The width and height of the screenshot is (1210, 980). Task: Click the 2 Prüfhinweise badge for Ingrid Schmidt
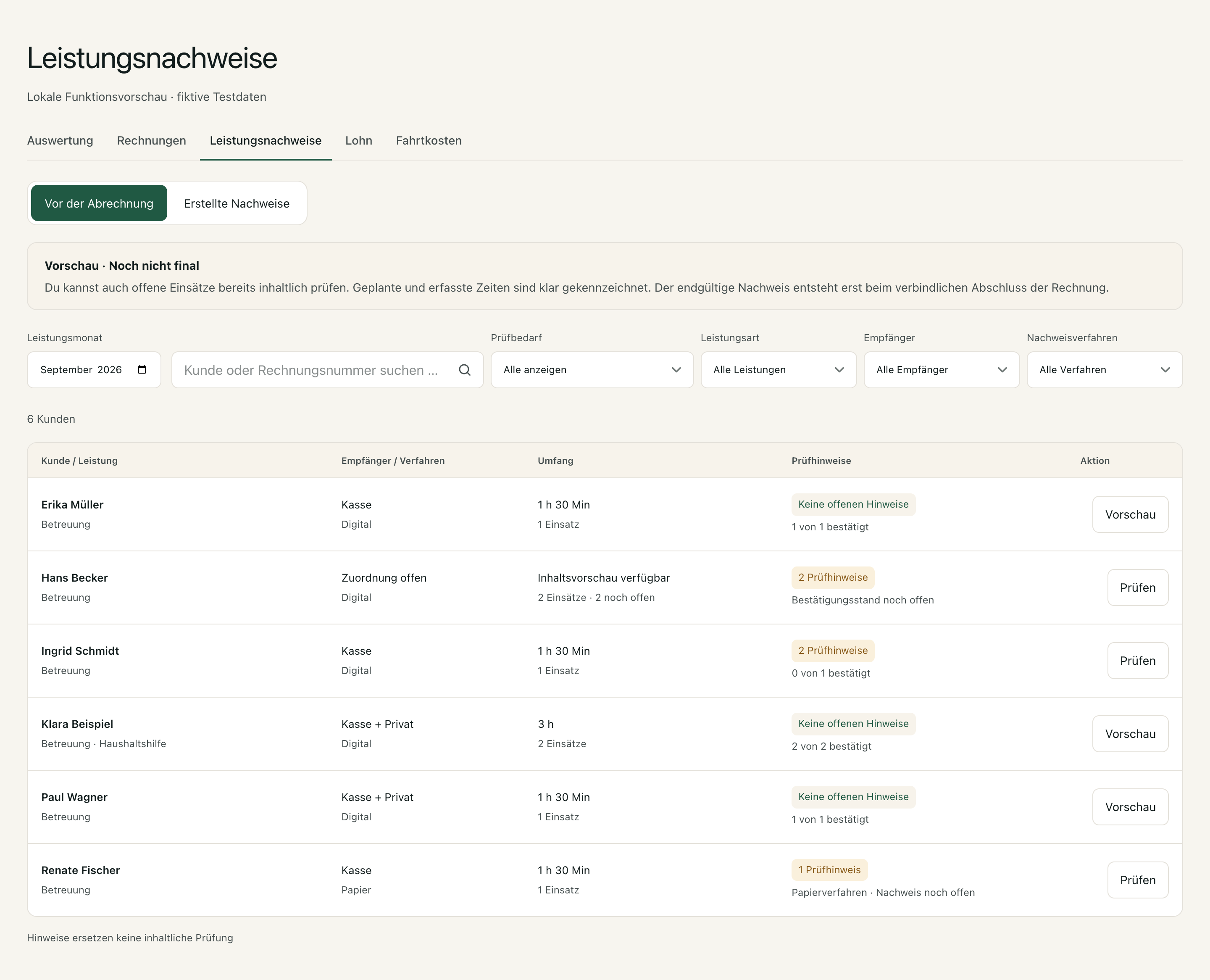[832, 651]
